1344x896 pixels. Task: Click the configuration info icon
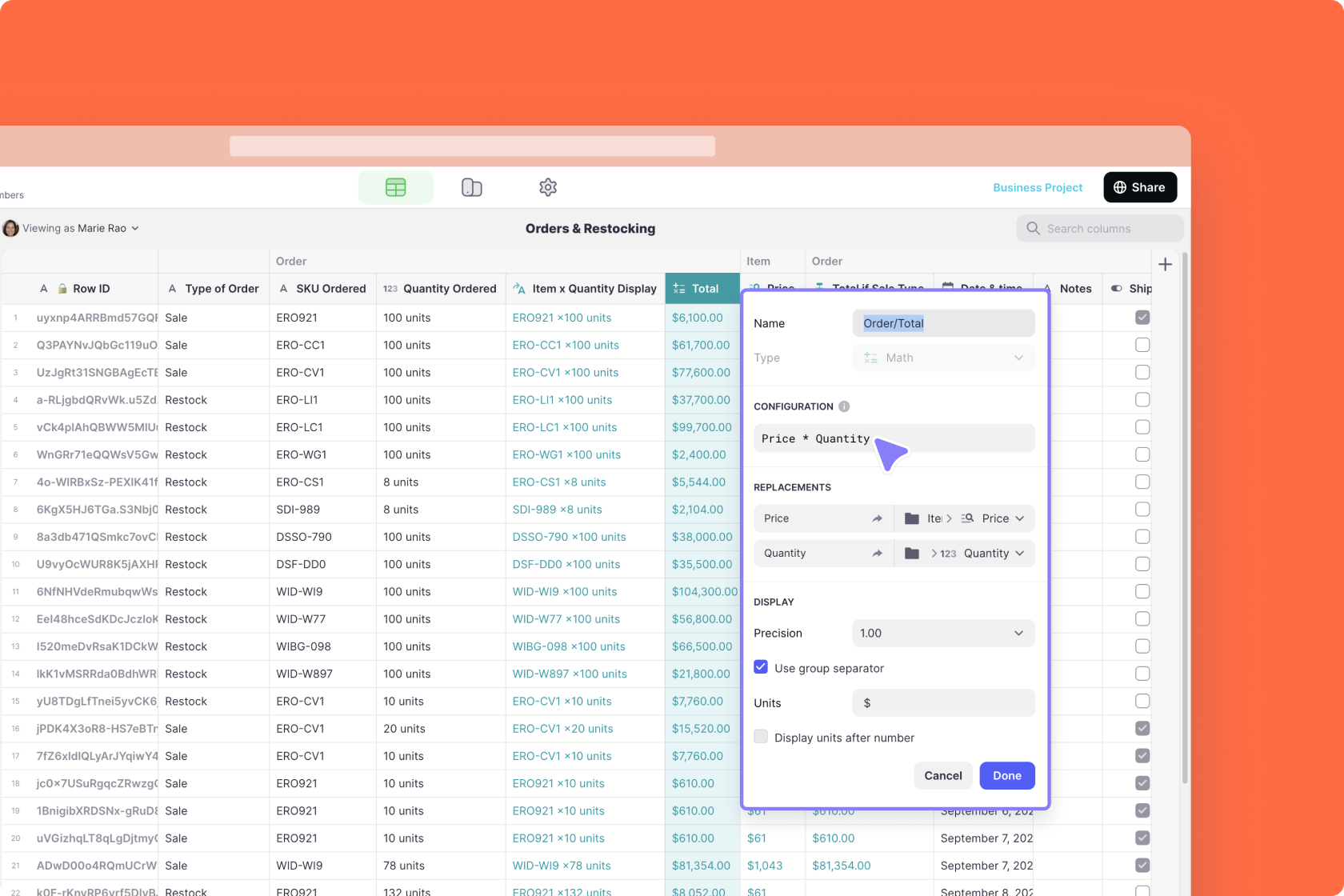844,406
